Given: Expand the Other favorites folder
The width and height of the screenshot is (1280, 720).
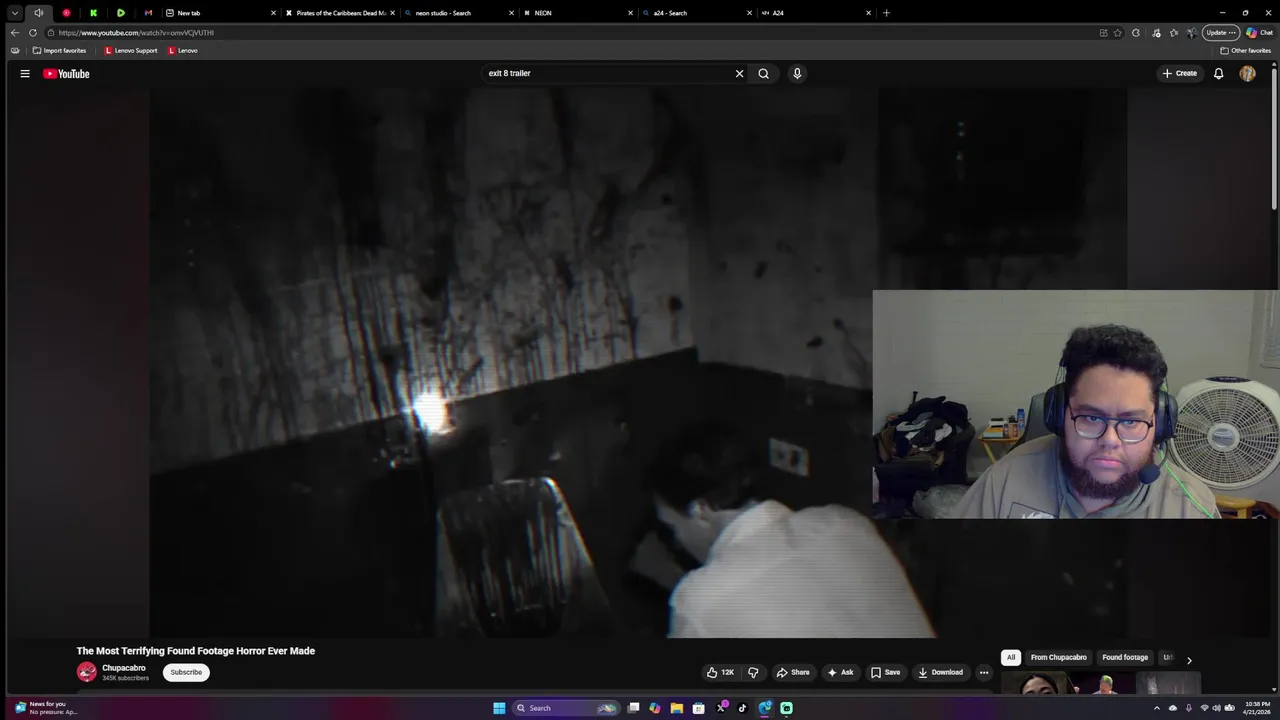Looking at the screenshot, I should (x=1245, y=50).
